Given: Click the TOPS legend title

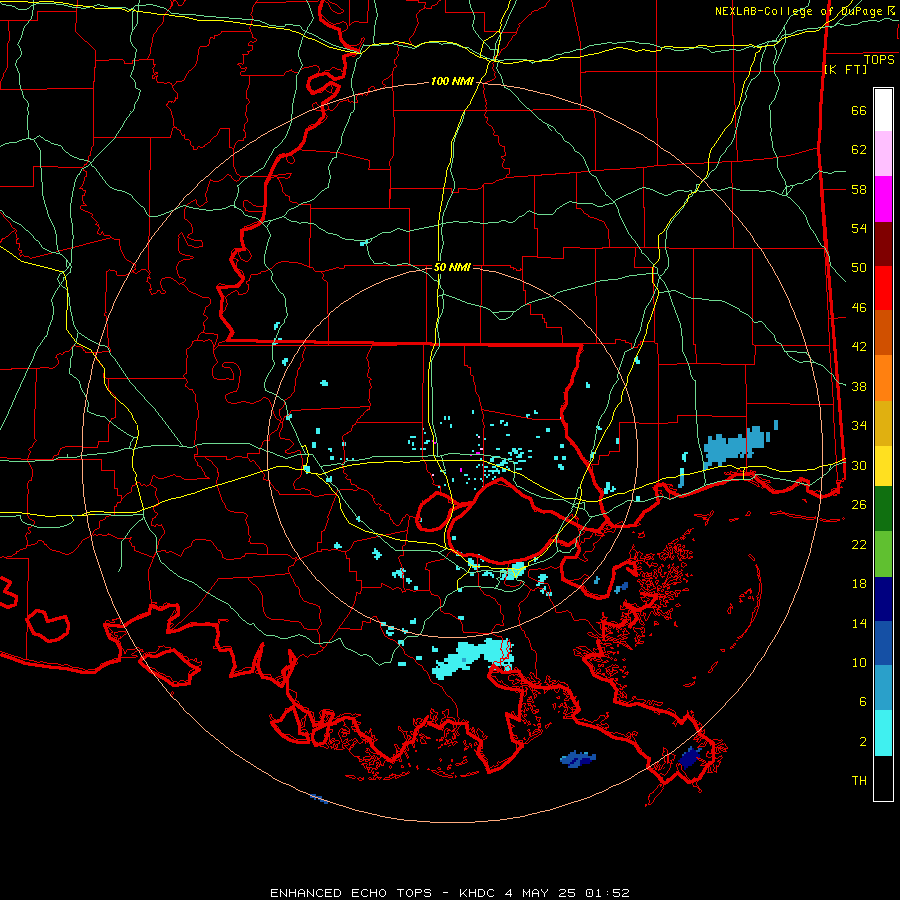Looking at the screenshot, I should [879, 60].
